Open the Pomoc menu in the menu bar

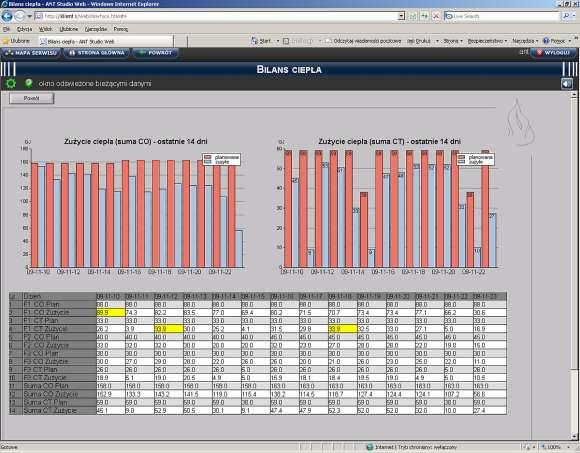[x=121, y=29]
